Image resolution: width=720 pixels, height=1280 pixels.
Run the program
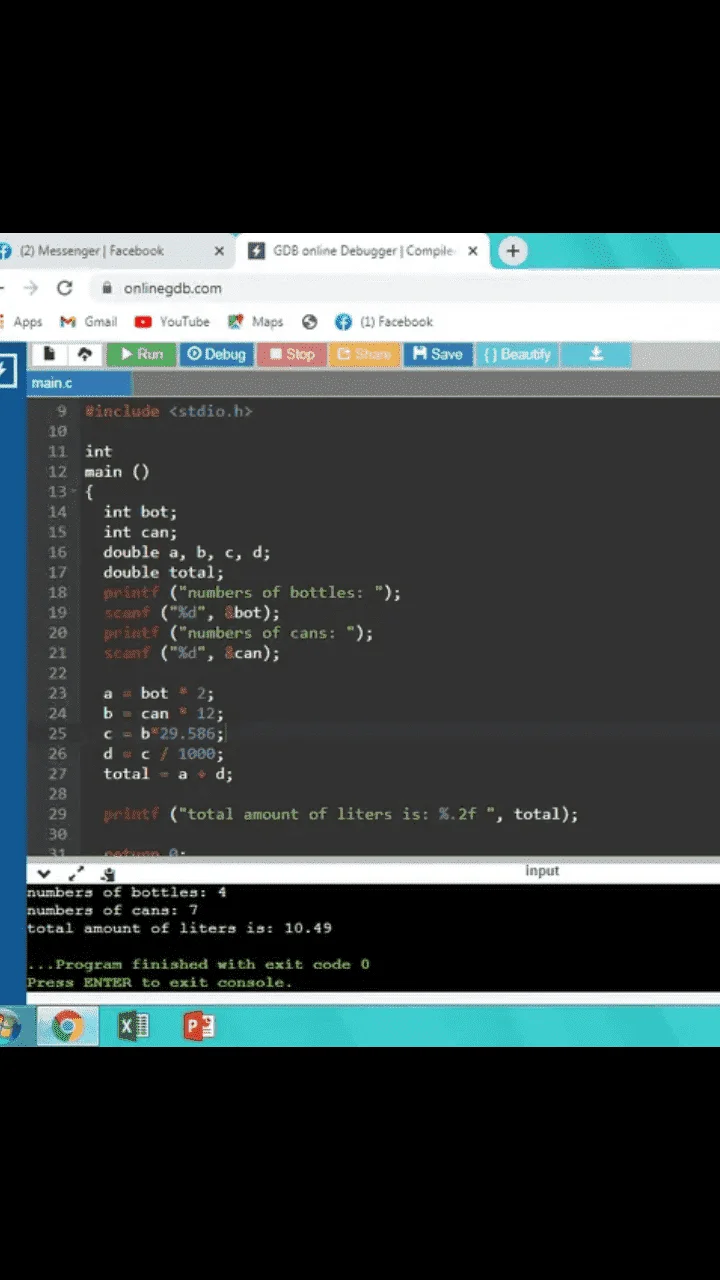142,354
